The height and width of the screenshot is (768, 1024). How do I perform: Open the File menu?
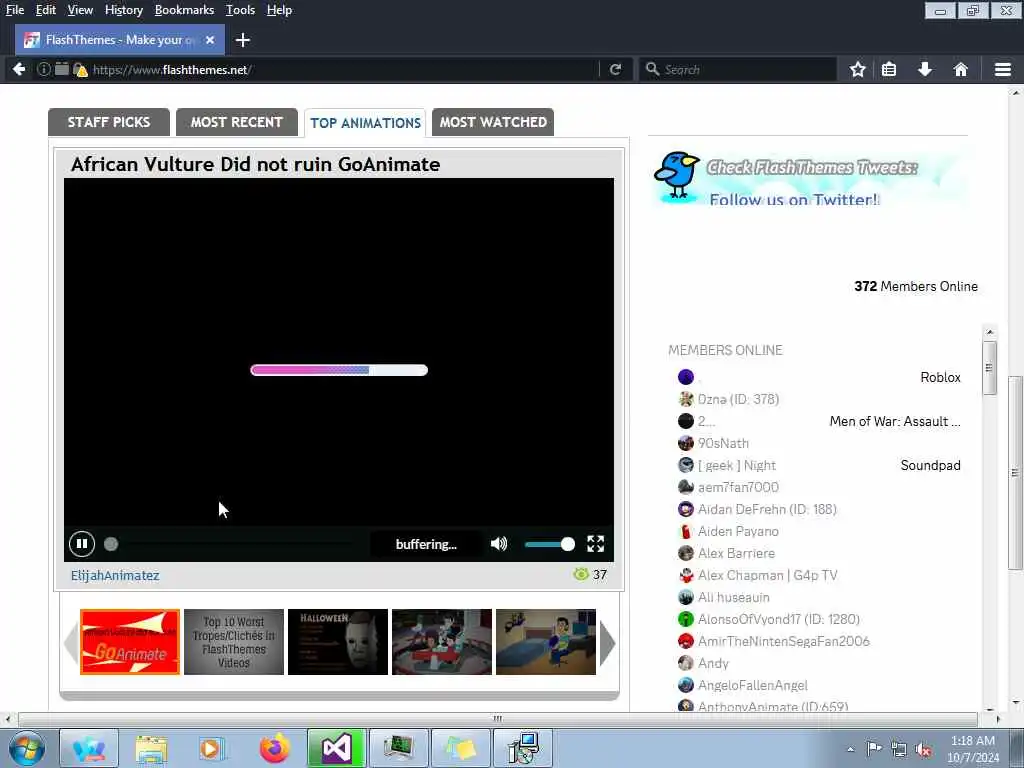point(15,10)
